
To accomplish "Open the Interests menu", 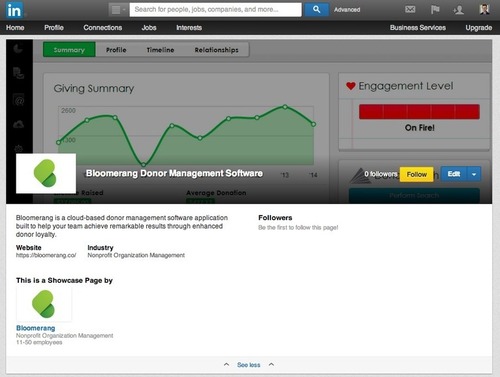I will (189, 28).
